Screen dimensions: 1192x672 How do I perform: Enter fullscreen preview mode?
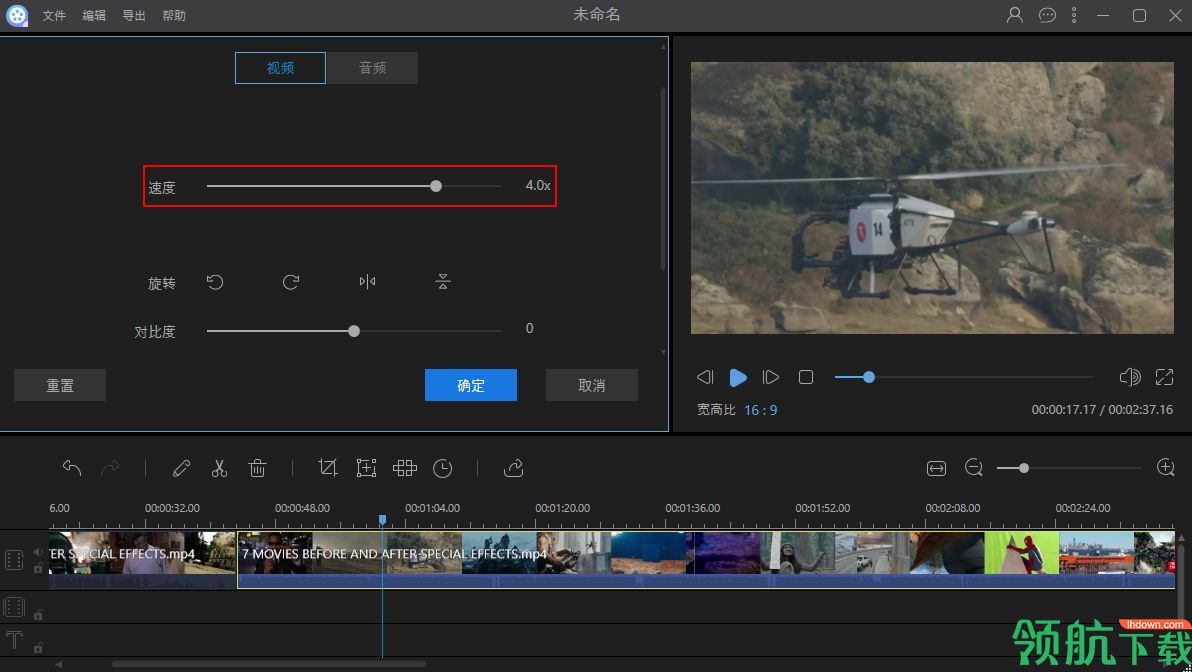point(1165,377)
